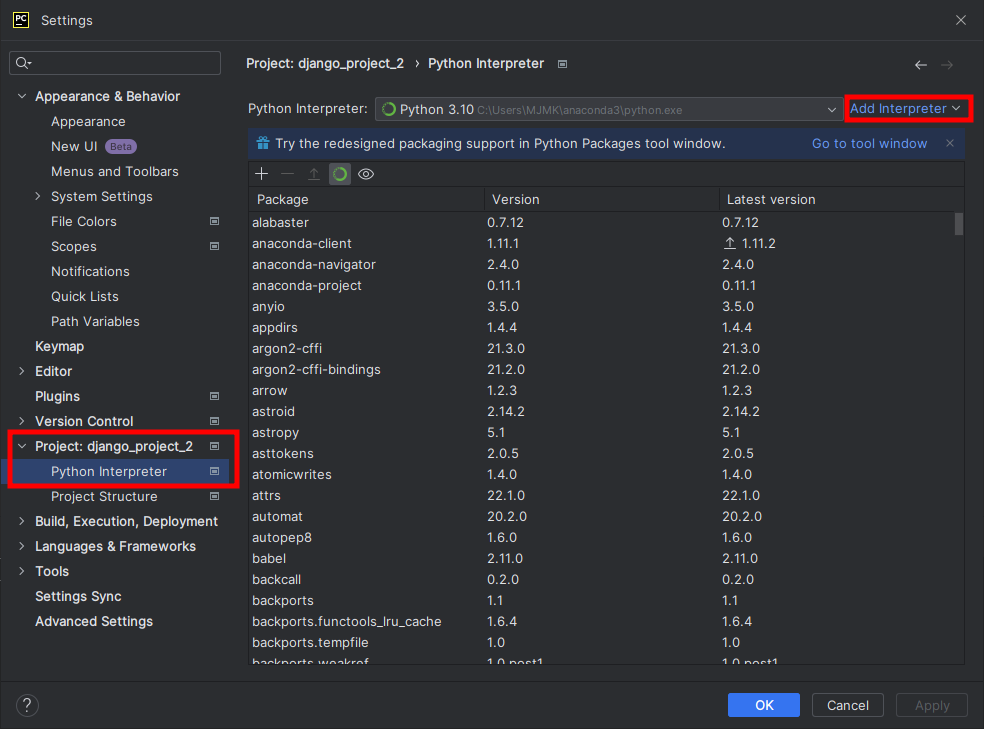Click the PyCharm logo in title bar
Screen dimensions: 984x729
(21, 20)
